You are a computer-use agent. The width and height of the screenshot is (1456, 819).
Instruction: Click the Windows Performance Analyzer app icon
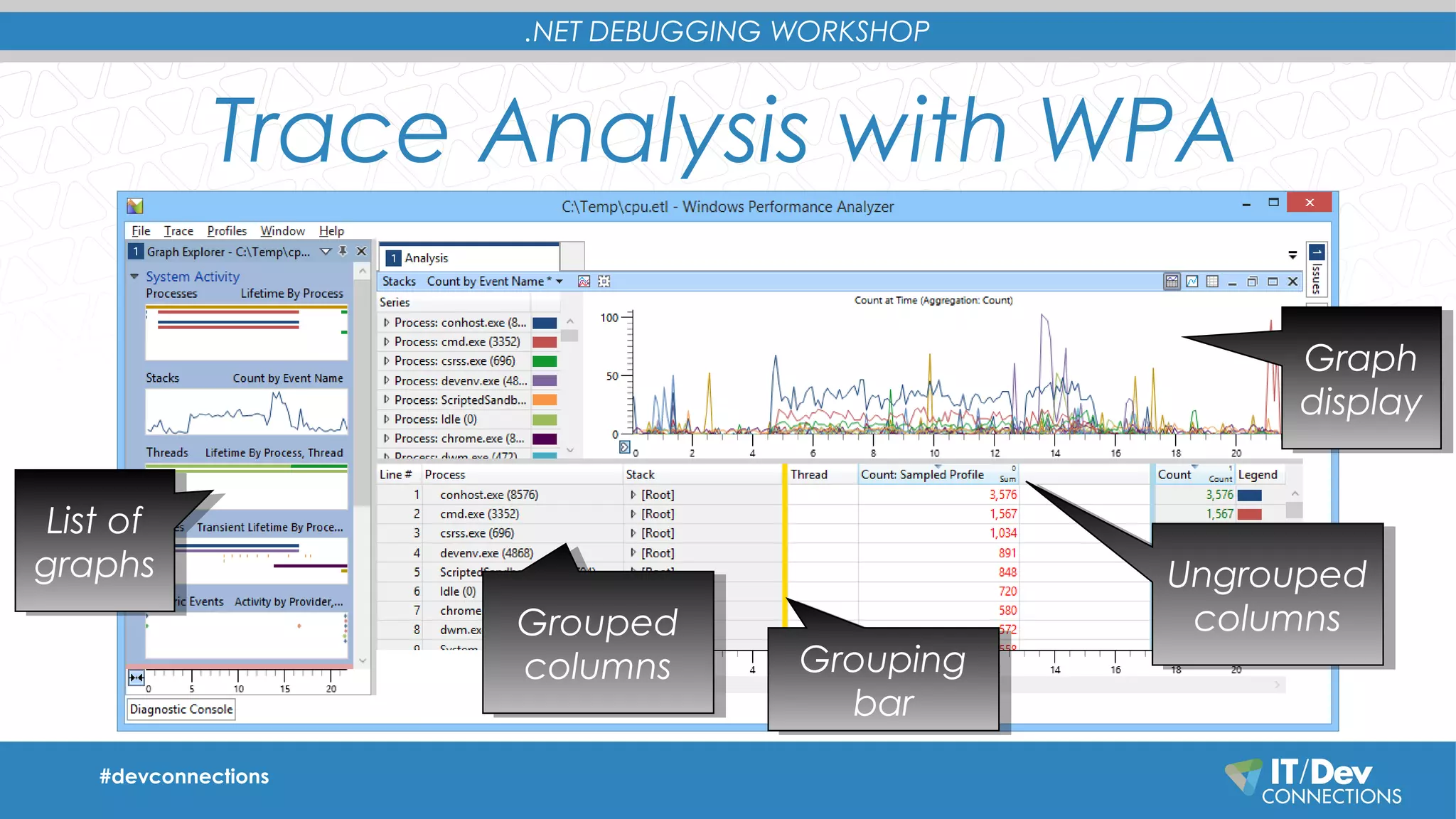(135, 206)
